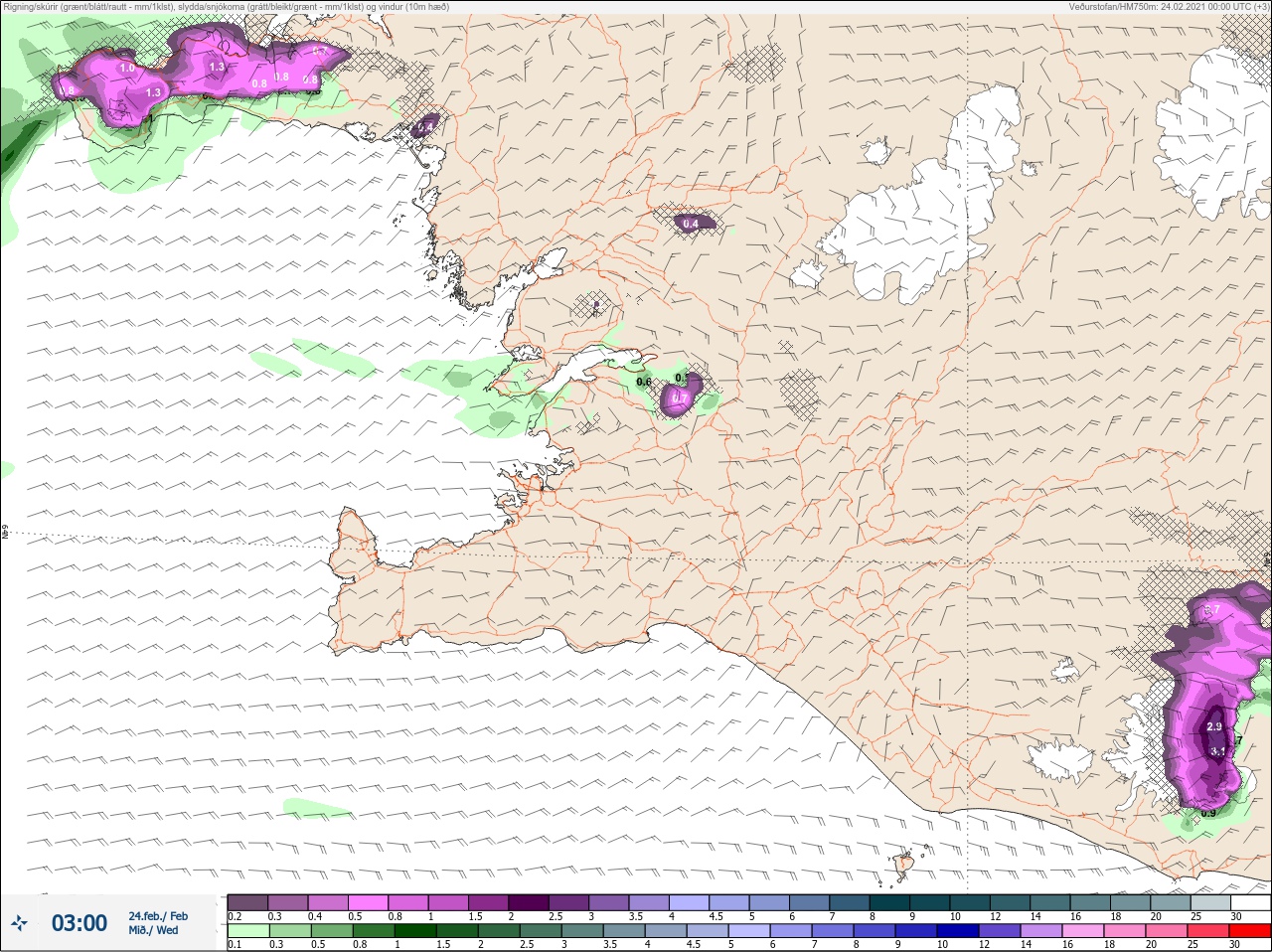Click the date text '24.feb./ Feb'
This screenshot has width=1272, height=952.
pyautogui.click(x=157, y=916)
